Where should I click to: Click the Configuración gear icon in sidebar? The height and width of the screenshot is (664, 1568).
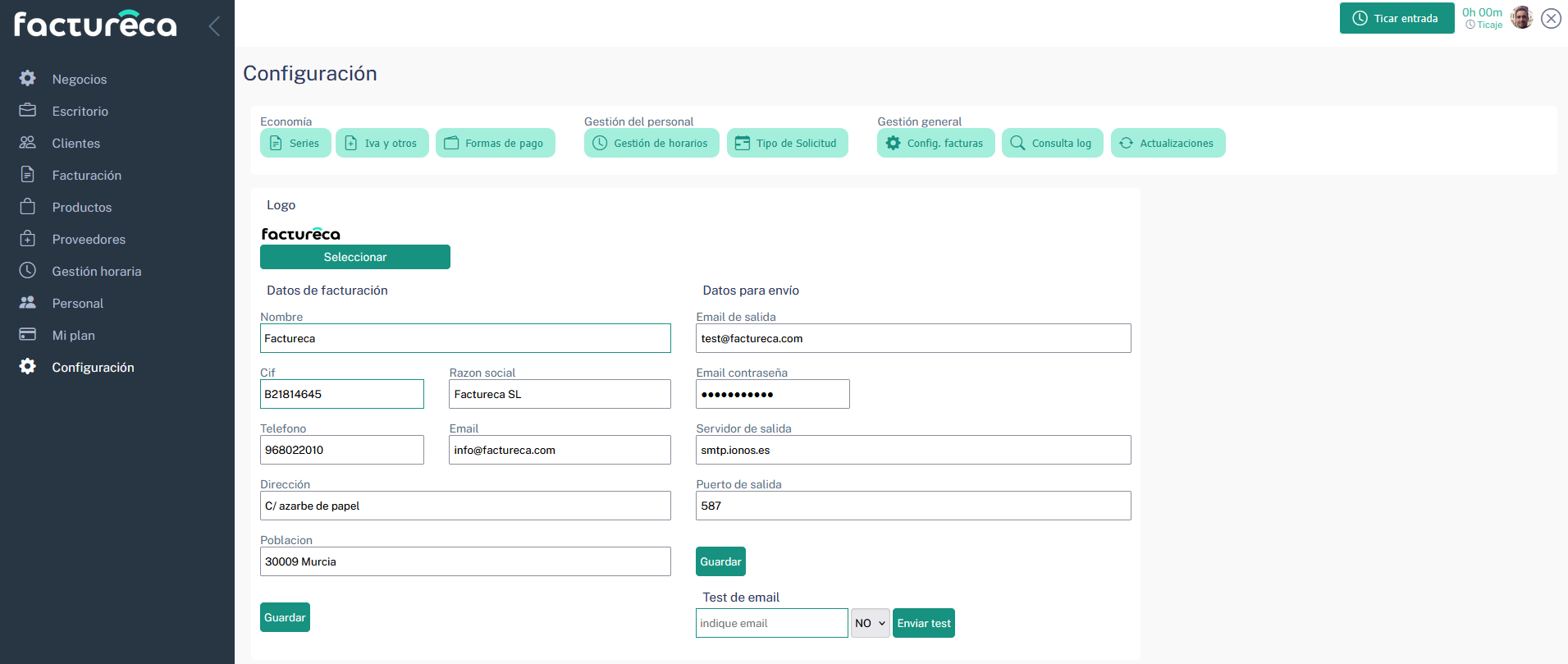click(28, 366)
